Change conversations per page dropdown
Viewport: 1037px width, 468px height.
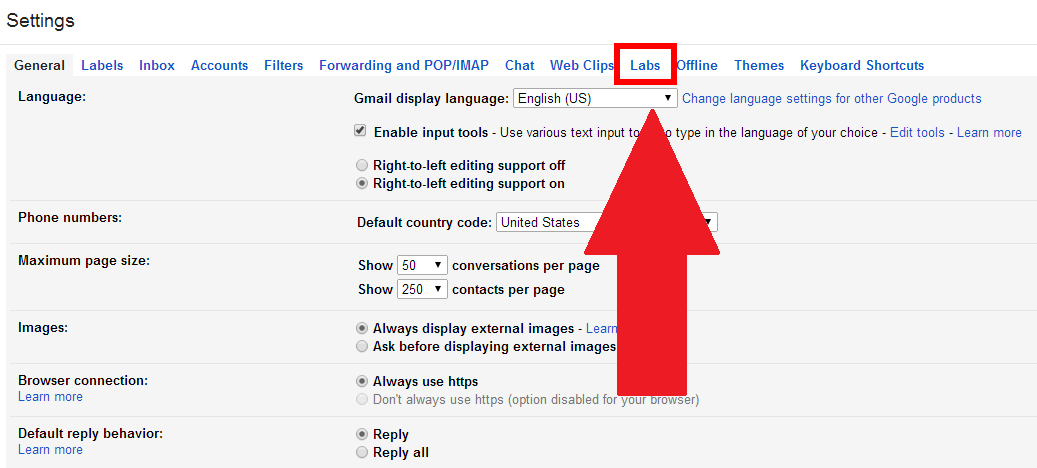[x=423, y=266]
